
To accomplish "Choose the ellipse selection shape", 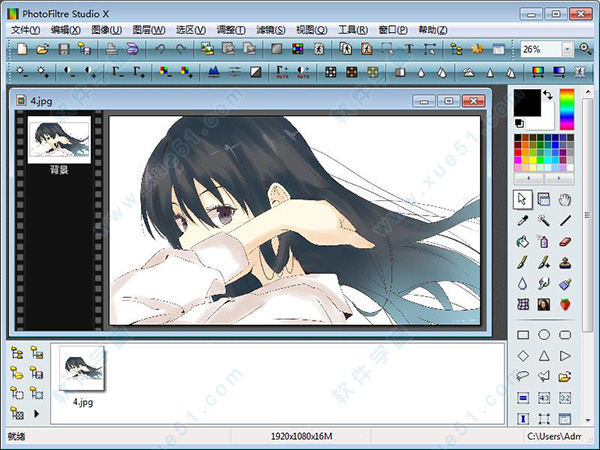I will 544,335.
